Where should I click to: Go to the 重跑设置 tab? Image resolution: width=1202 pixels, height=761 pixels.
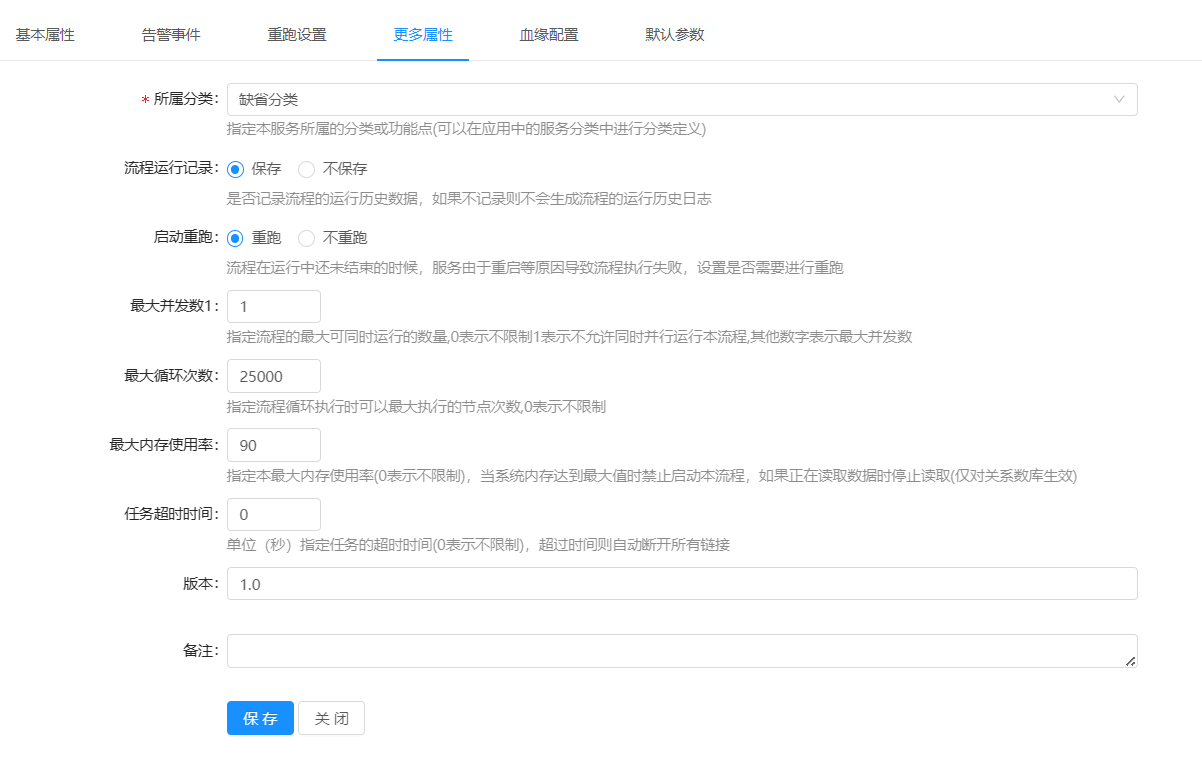[297, 35]
